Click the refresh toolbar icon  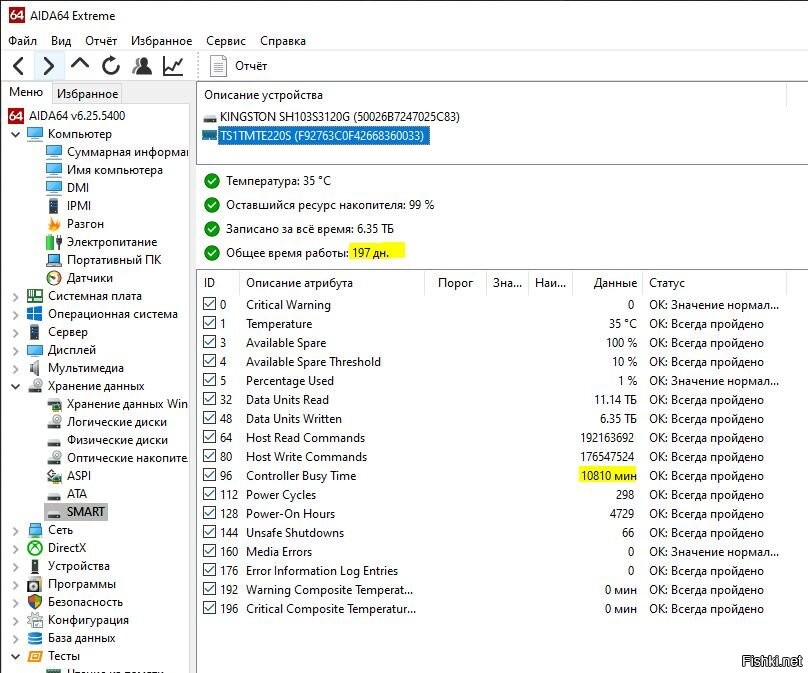click(x=111, y=66)
